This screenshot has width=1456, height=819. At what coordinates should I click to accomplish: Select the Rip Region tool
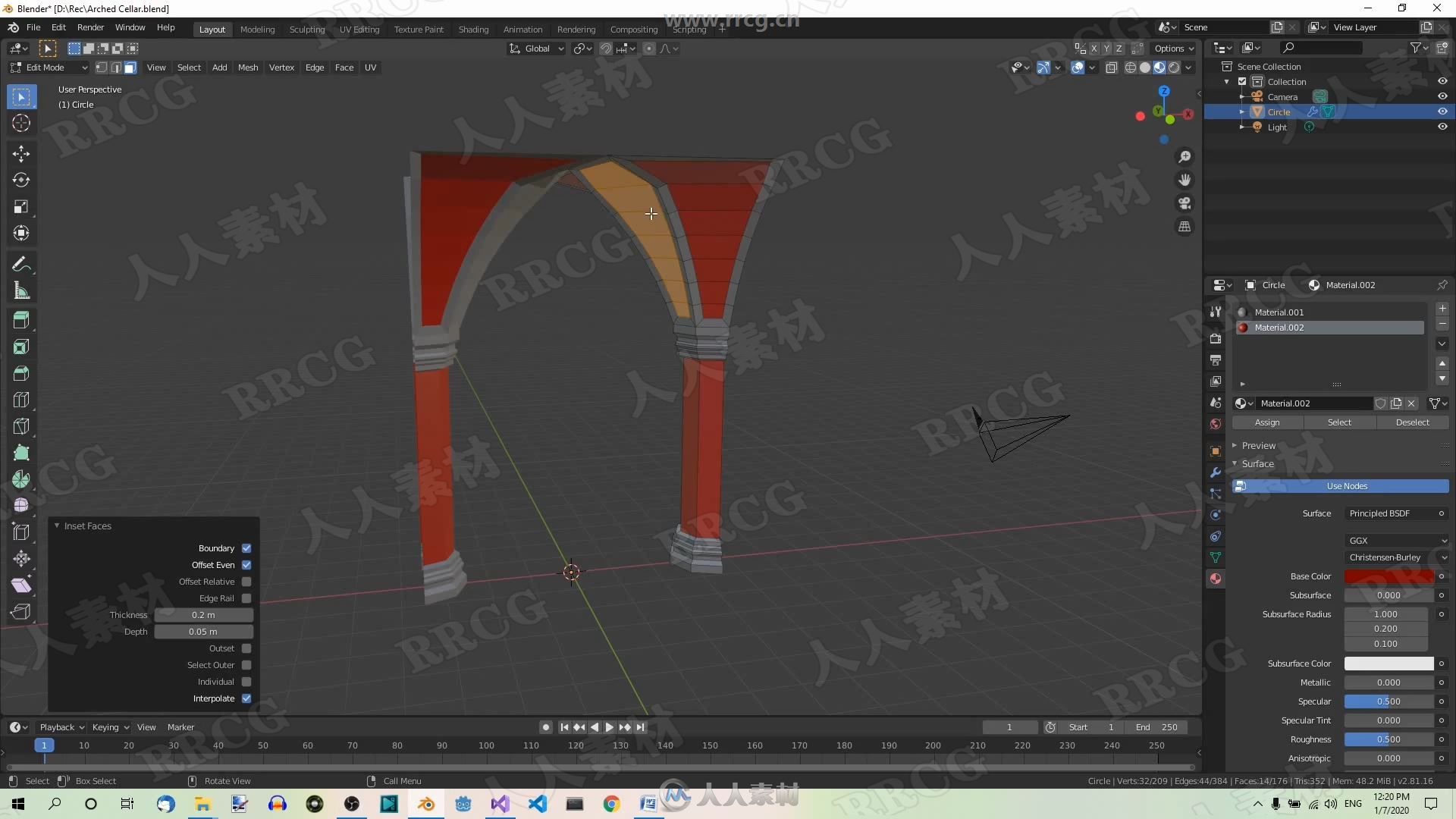(x=21, y=612)
